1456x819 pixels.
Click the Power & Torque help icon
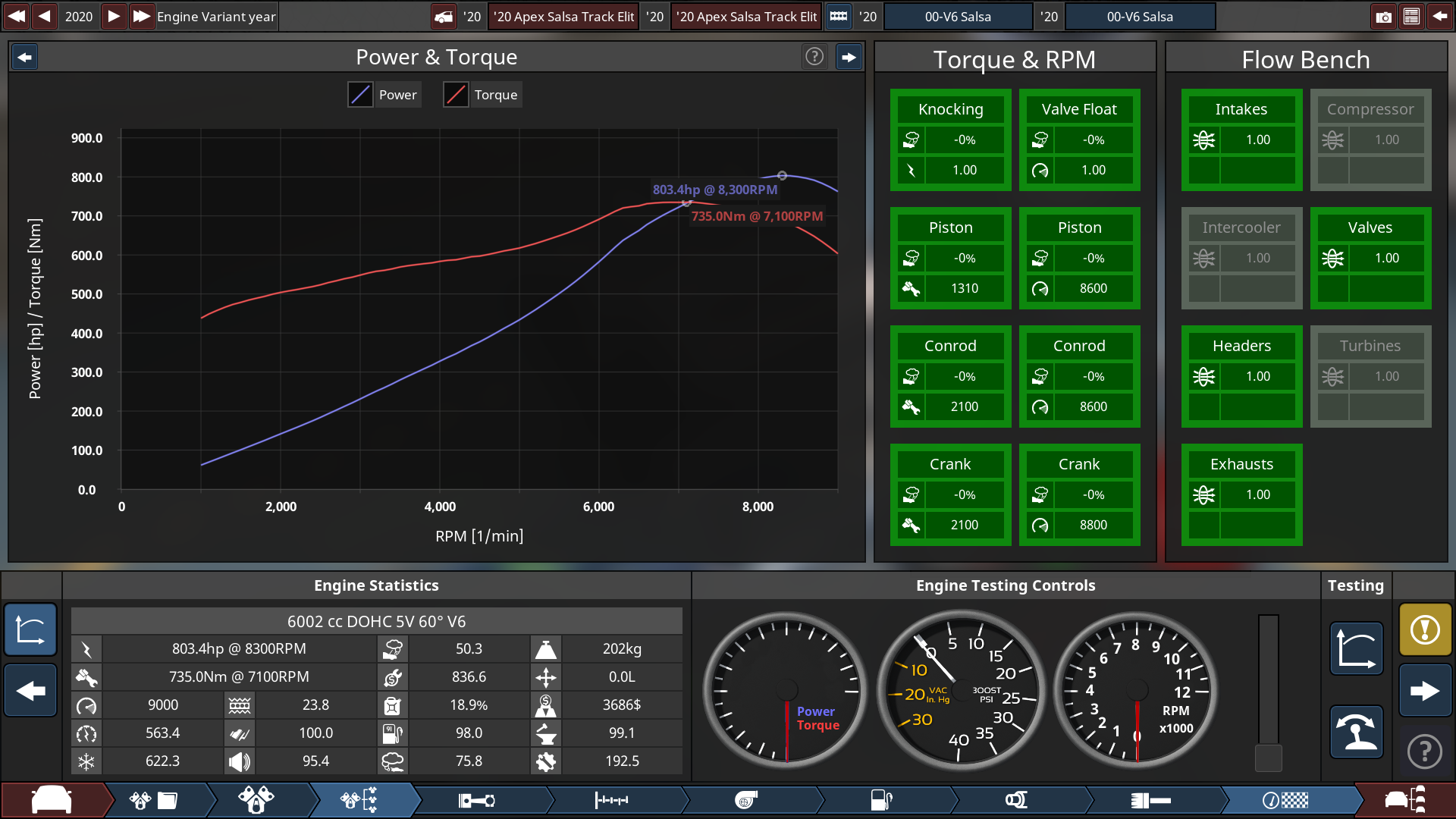pos(814,57)
